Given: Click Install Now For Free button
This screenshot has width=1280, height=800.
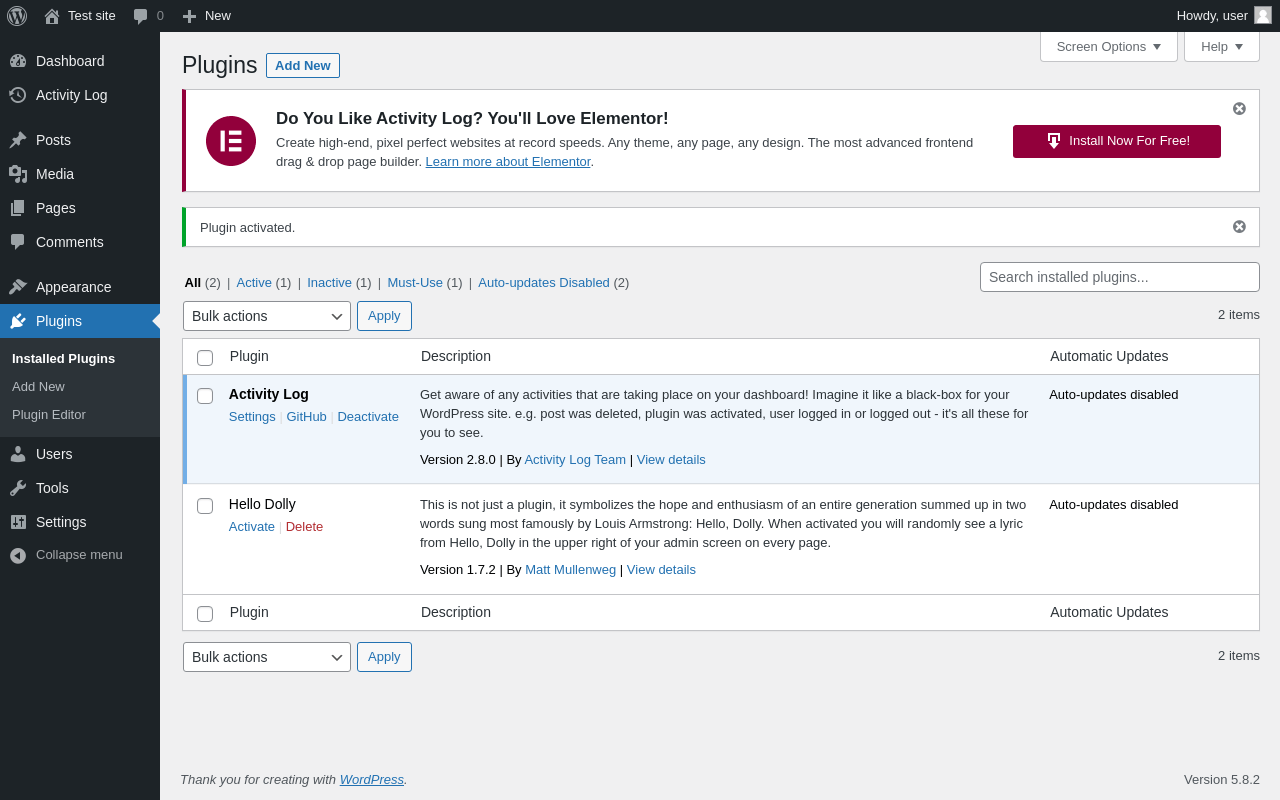Looking at the screenshot, I should click(x=1117, y=141).
